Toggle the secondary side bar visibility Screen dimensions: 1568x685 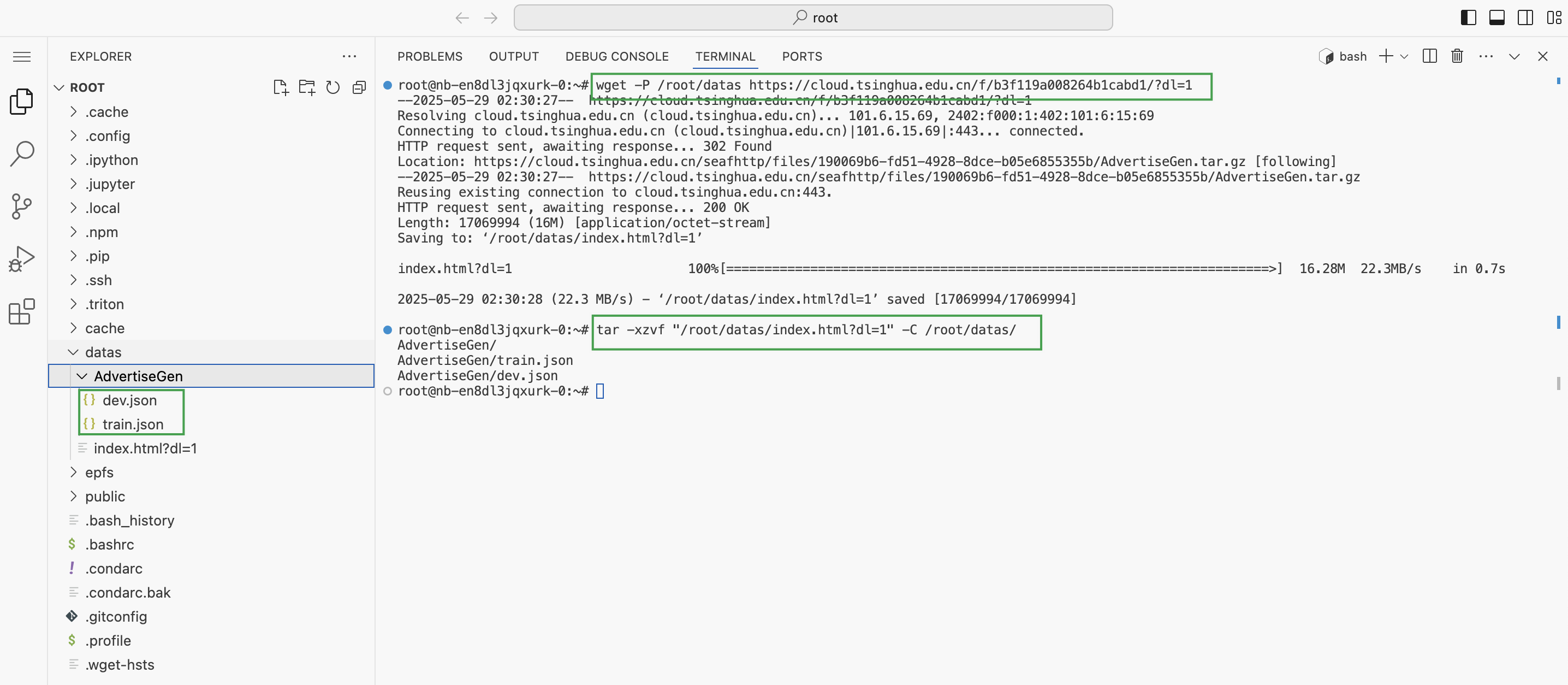point(1525,17)
